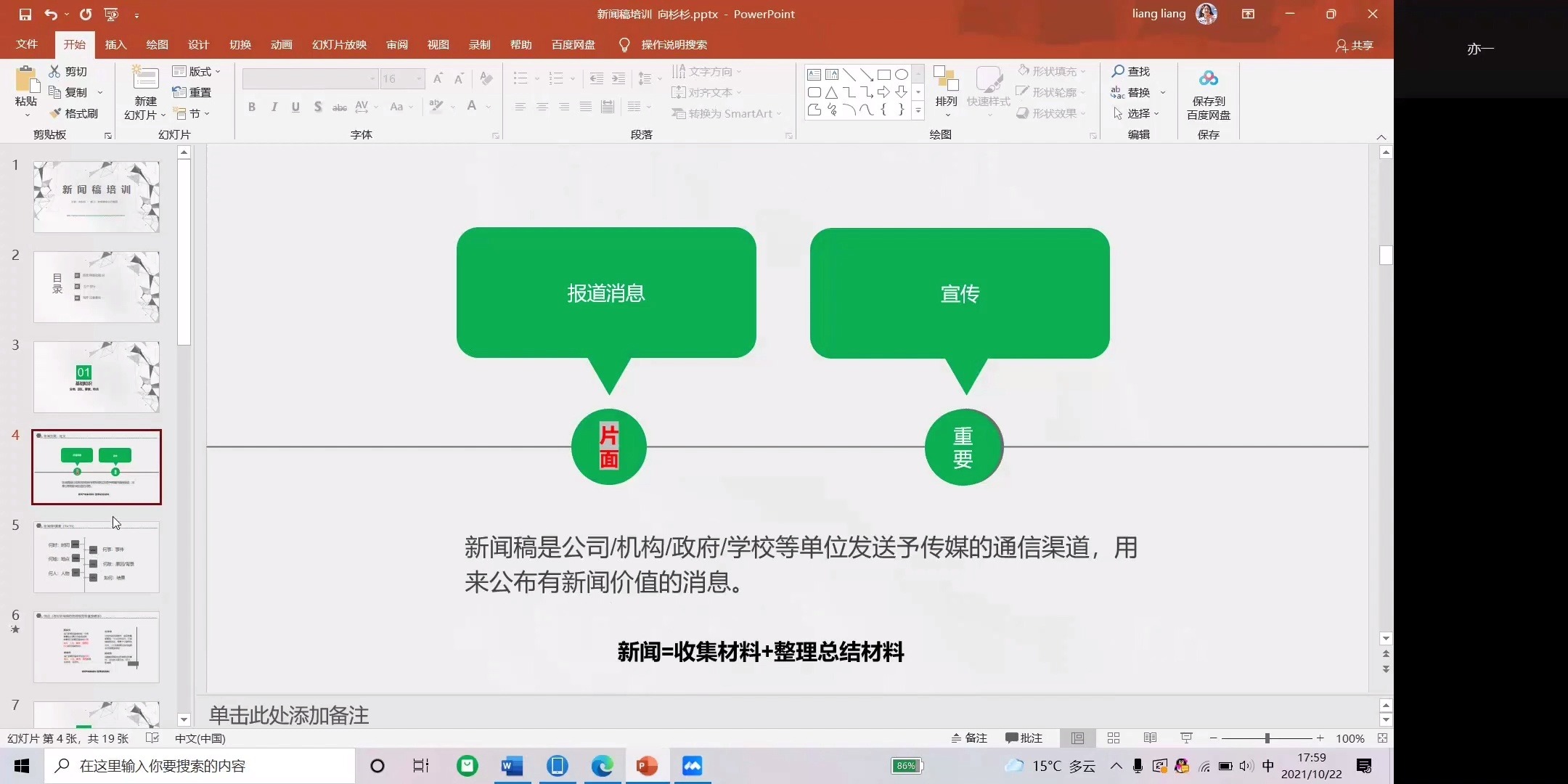Open the Layout (版式) dropdown

coord(196,71)
